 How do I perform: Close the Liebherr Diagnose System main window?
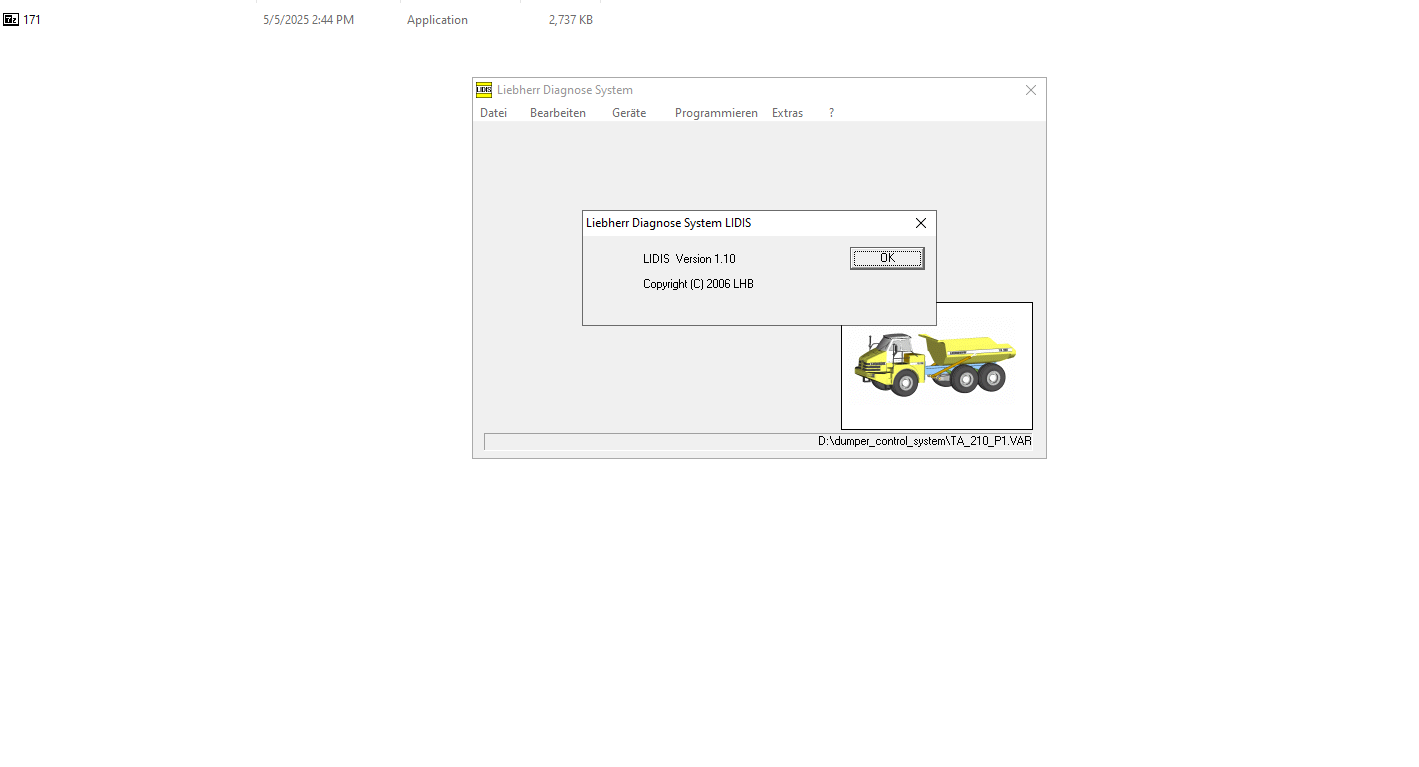pyautogui.click(x=1031, y=90)
